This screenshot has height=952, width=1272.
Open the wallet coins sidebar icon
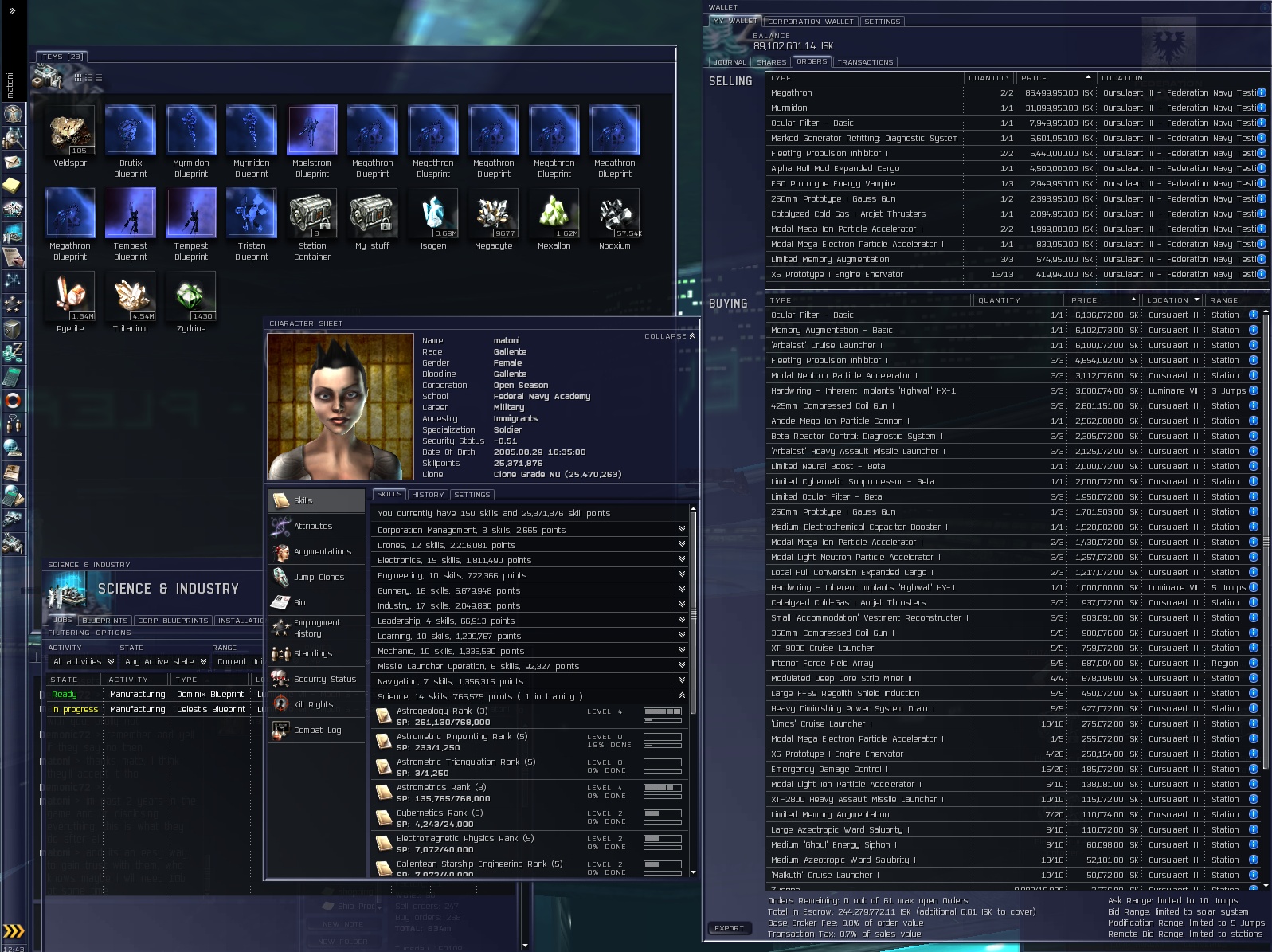click(13, 352)
